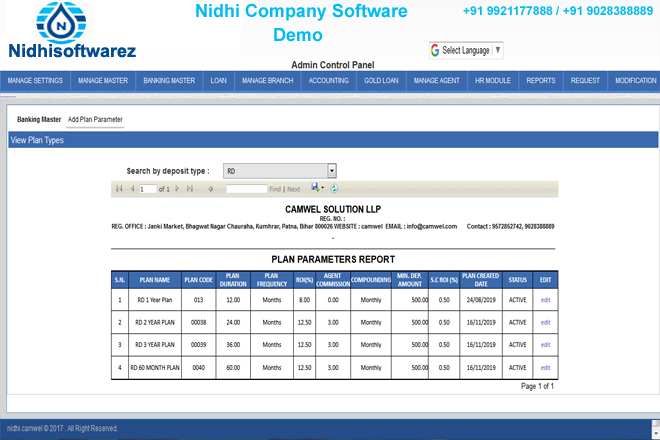Select plan code 0040 cell
660x440 pixels.
point(199,368)
